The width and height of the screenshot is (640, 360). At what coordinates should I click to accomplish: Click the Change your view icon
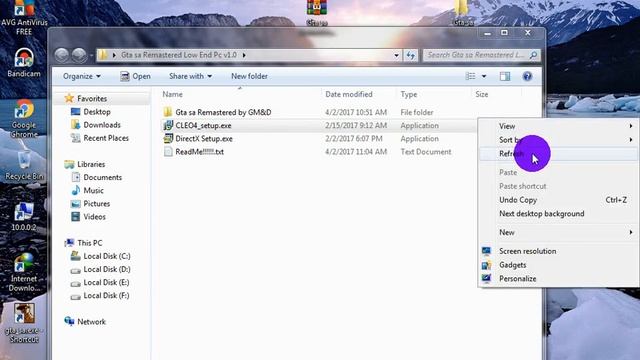(x=471, y=76)
